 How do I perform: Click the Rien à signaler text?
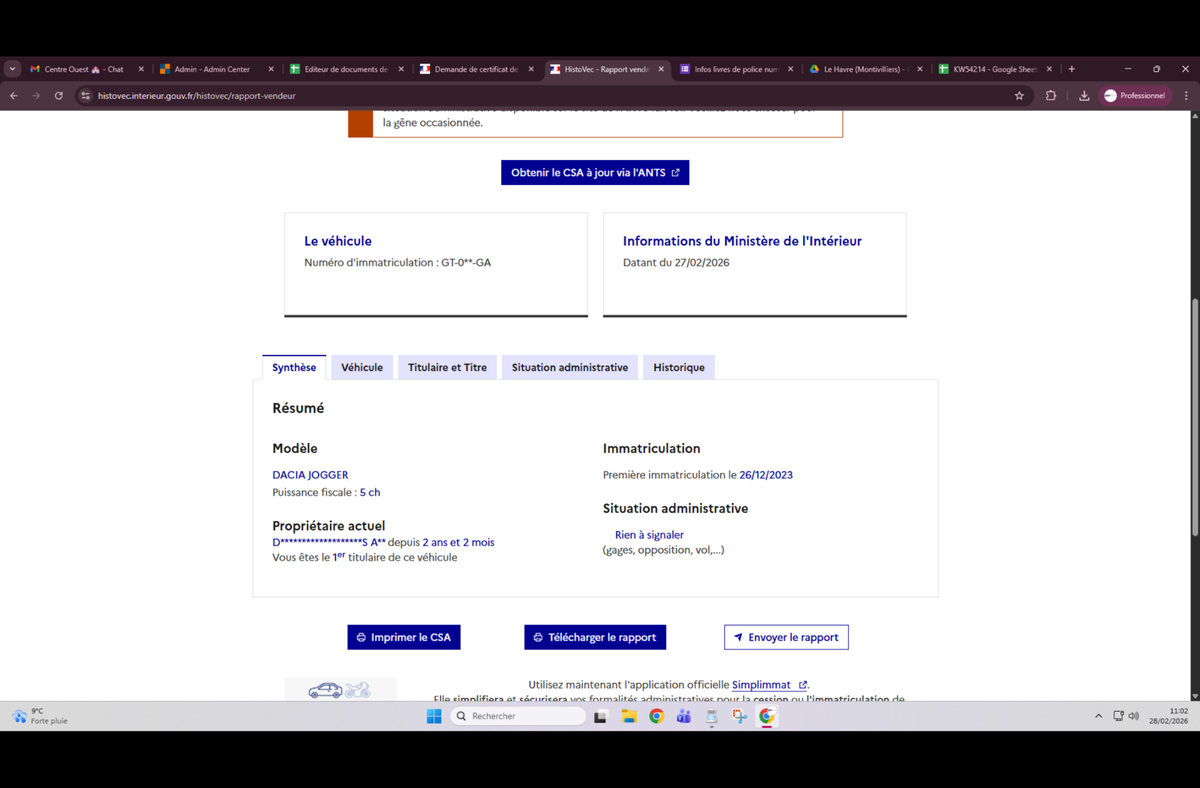[x=649, y=535]
